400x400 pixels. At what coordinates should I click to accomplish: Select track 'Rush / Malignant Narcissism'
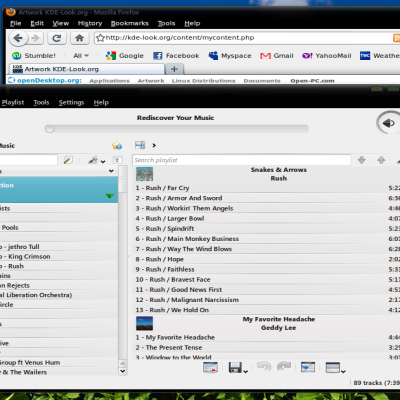click(x=266, y=300)
